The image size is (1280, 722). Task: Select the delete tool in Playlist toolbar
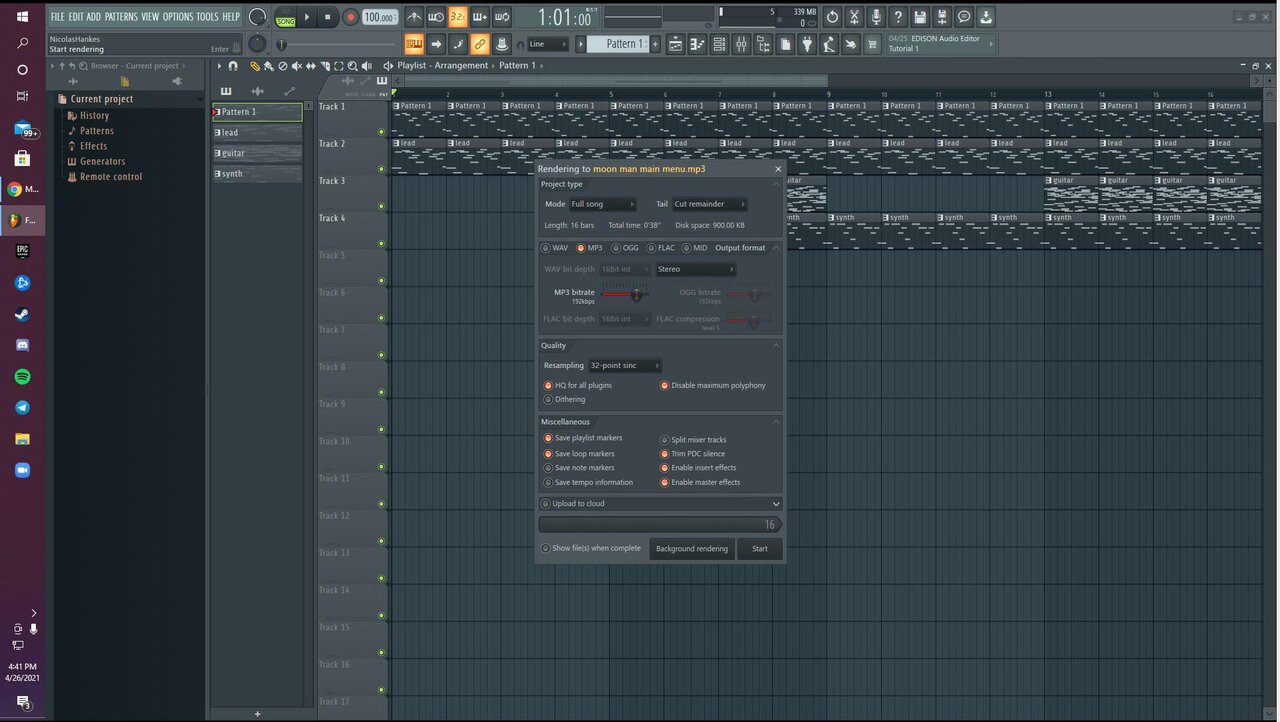click(x=282, y=66)
